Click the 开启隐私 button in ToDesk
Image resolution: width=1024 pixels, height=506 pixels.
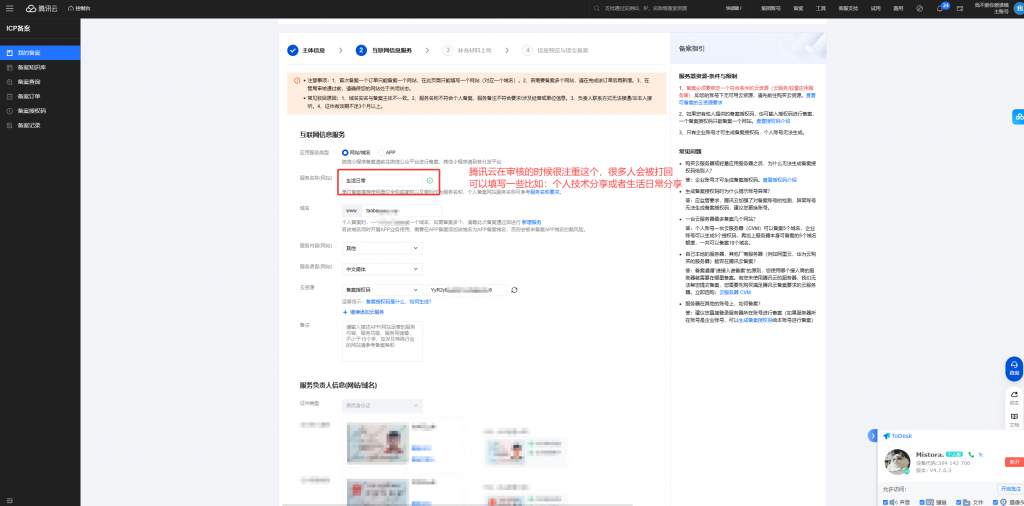(x=1009, y=489)
